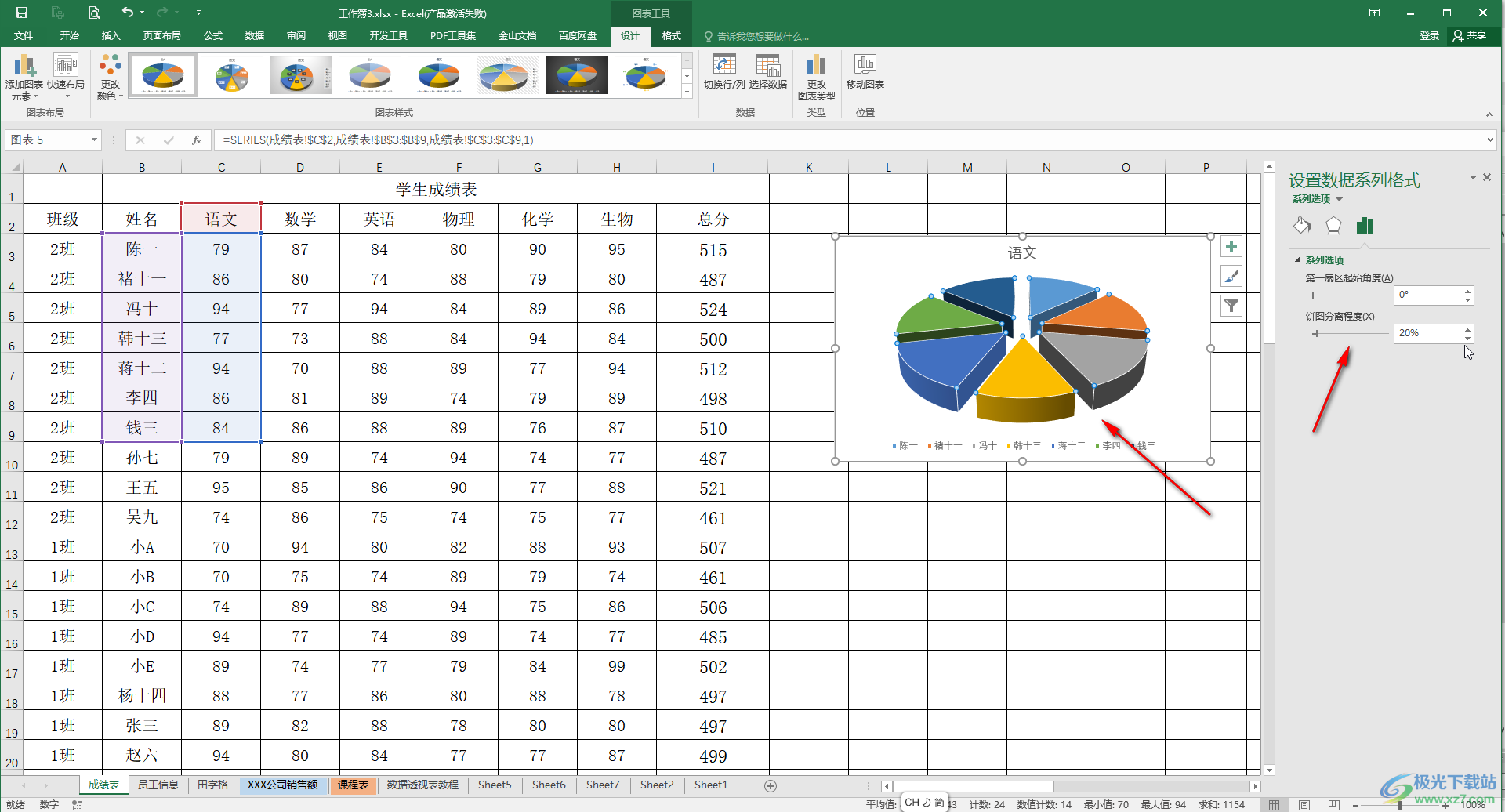Click 登录 sign in link
Viewport: 1505px width, 812px height.
[1429, 36]
